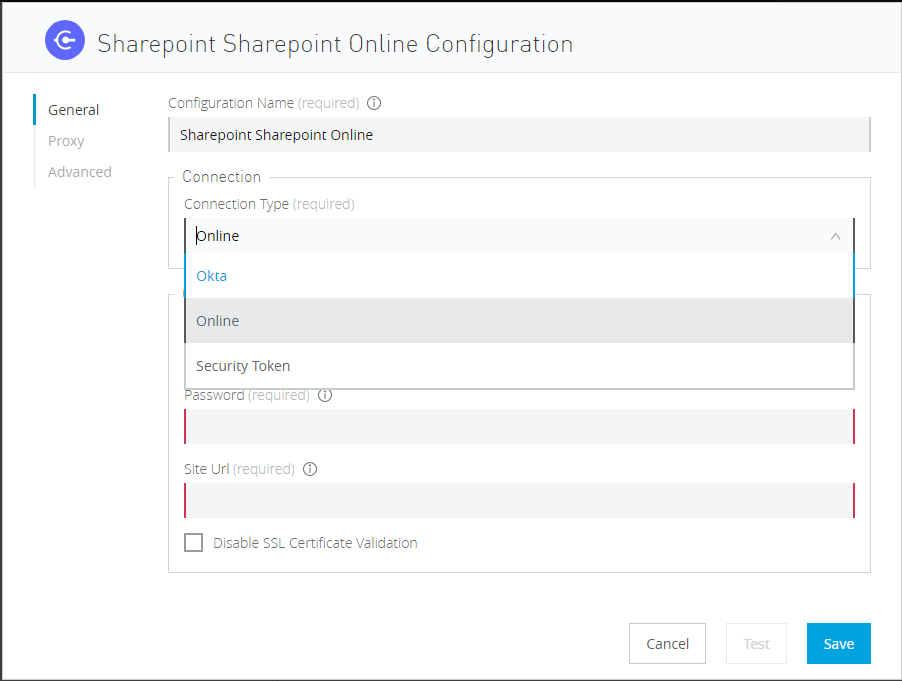The width and height of the screenshot is (902, 681).
Task: Open the Advanced settings tab
Action: pyautogui.click(x=79, y=171)
